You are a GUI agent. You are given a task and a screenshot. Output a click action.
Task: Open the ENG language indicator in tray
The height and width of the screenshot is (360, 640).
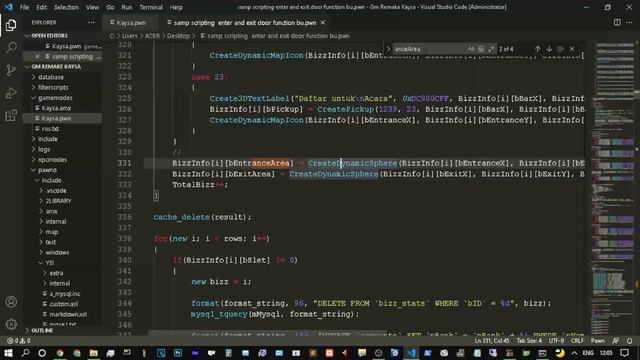(x=588, y=353)
